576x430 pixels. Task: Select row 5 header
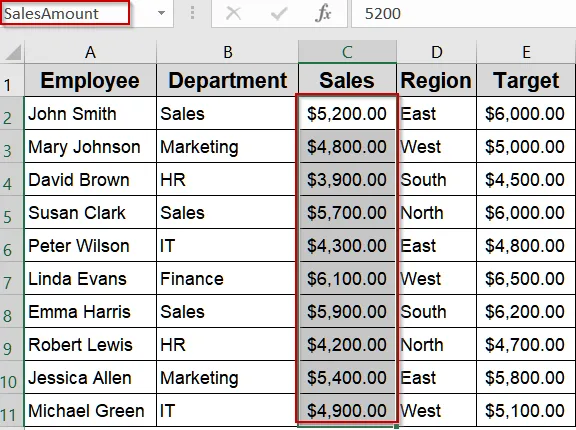pos(12,213)
